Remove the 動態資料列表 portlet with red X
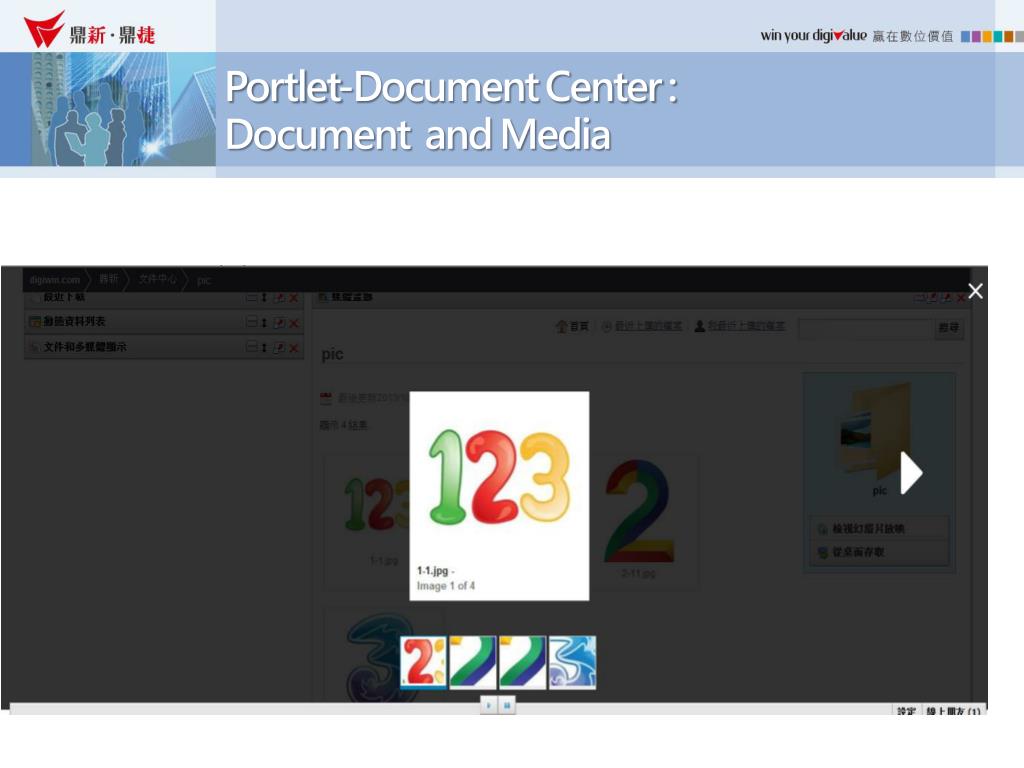This screenshot has height=768, width=1024. [294, 323]
